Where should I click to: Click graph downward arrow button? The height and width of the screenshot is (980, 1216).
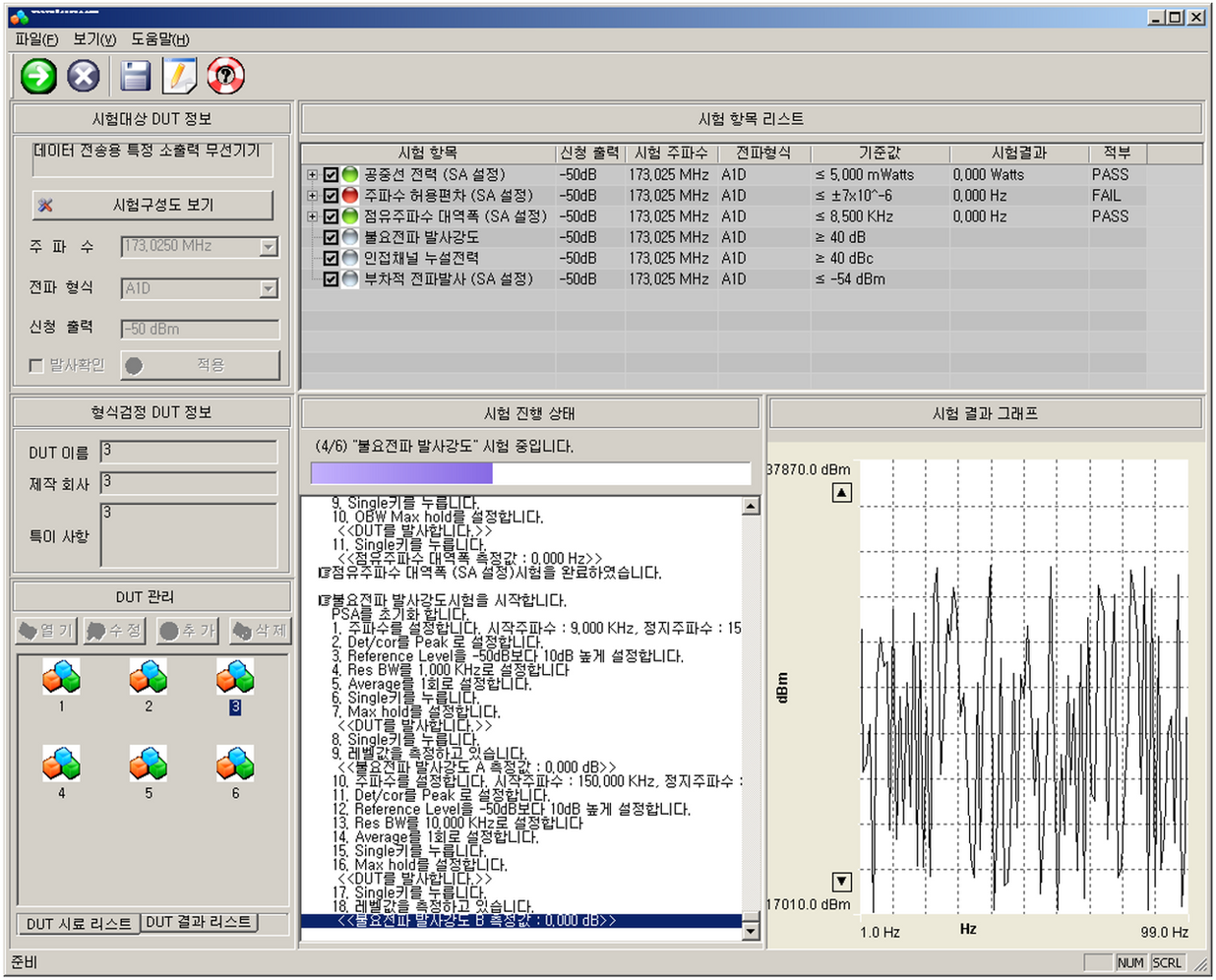click(x=842, y=881)
